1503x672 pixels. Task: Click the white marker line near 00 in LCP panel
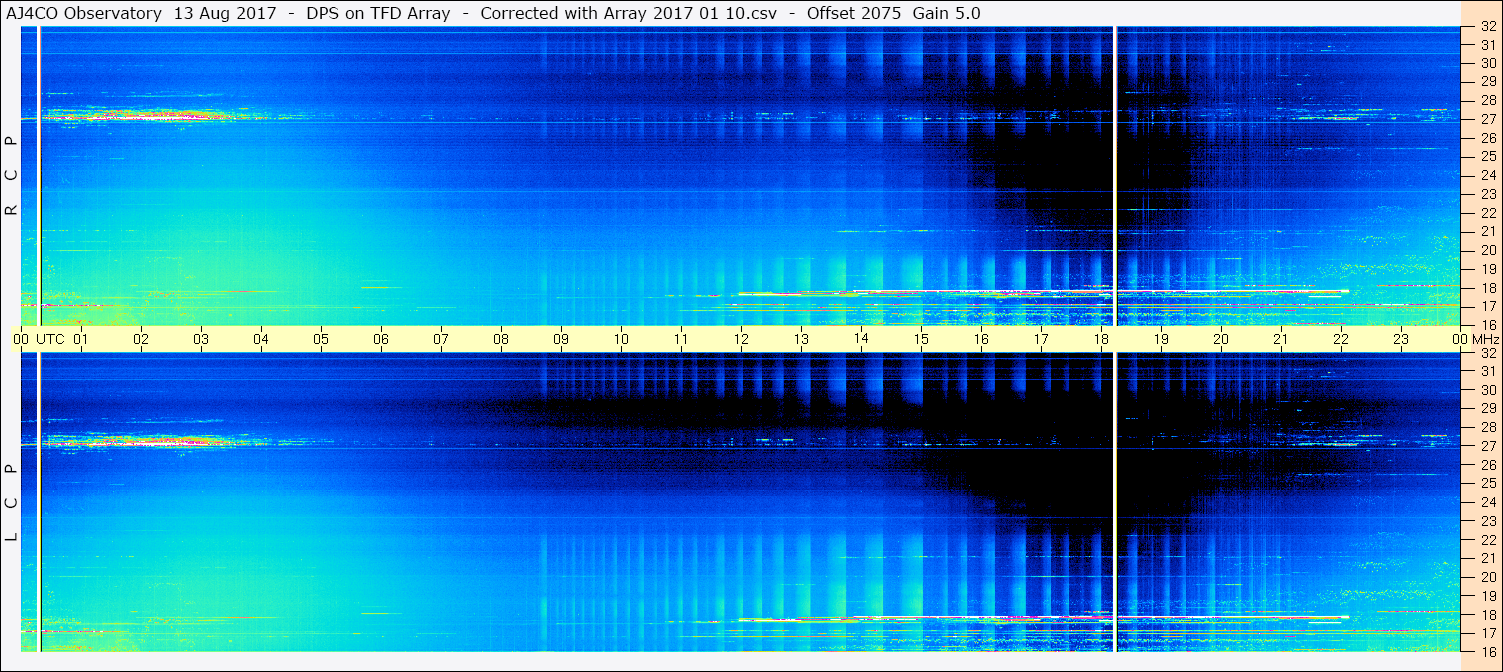[x=38, y=502]
